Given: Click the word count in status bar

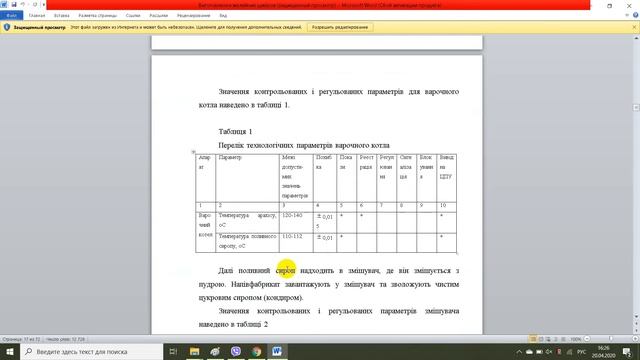Looking at the screenshot, I should (65, 339).
